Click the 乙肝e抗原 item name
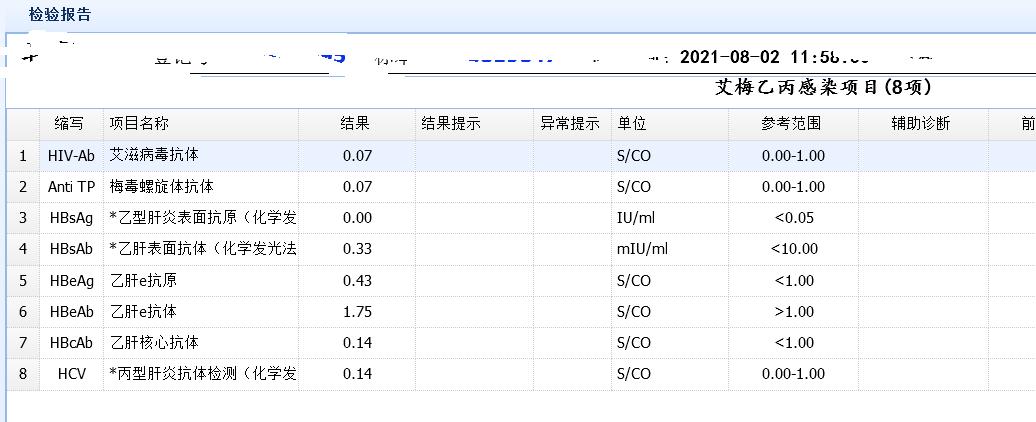This screenshot has width=1036, height=422. pos(143,280)
